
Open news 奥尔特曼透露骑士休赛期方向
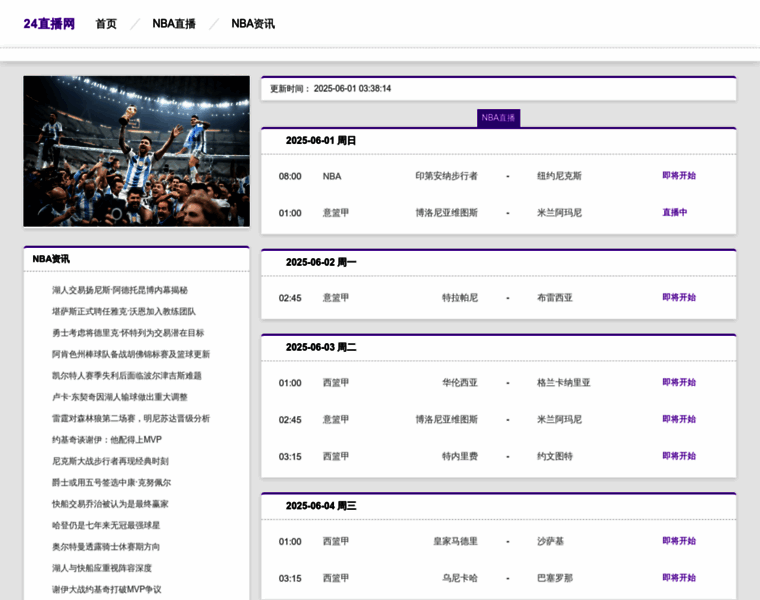click(106, 547)
